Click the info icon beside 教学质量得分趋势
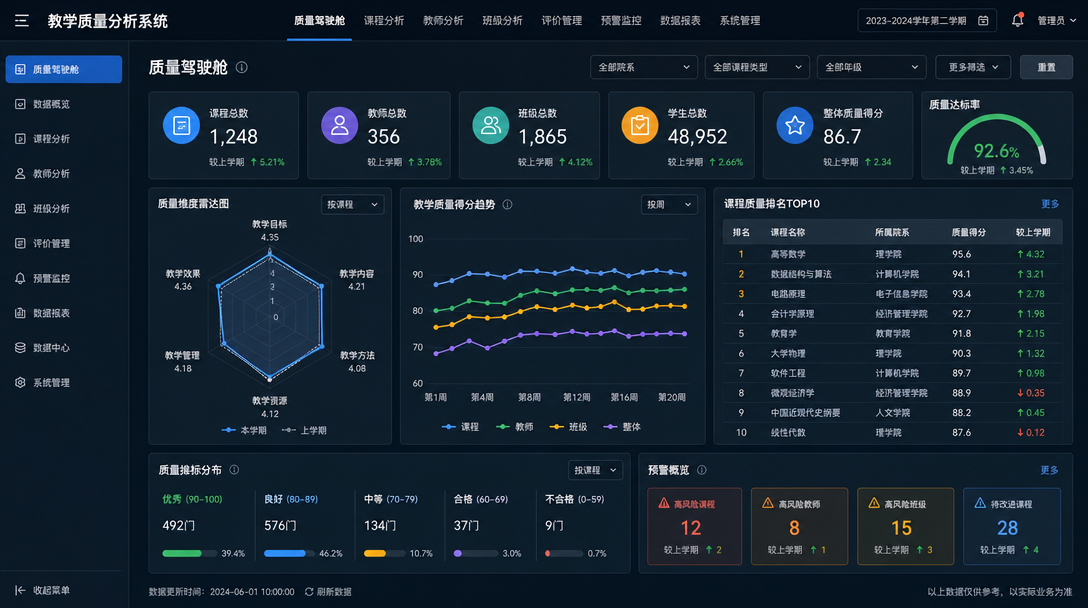This screenshot has width=1088, height=608. (x=507, y=205)
